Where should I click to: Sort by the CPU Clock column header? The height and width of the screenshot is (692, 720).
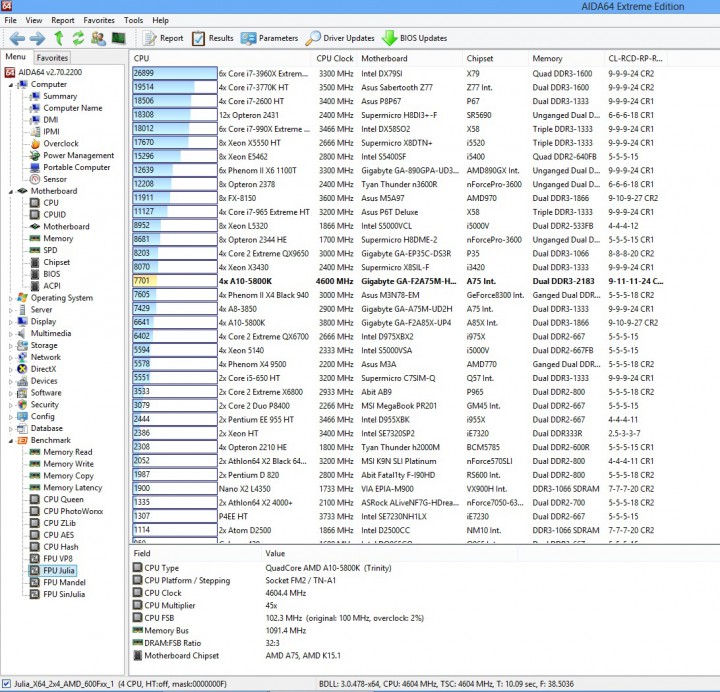tap(335, 58)
